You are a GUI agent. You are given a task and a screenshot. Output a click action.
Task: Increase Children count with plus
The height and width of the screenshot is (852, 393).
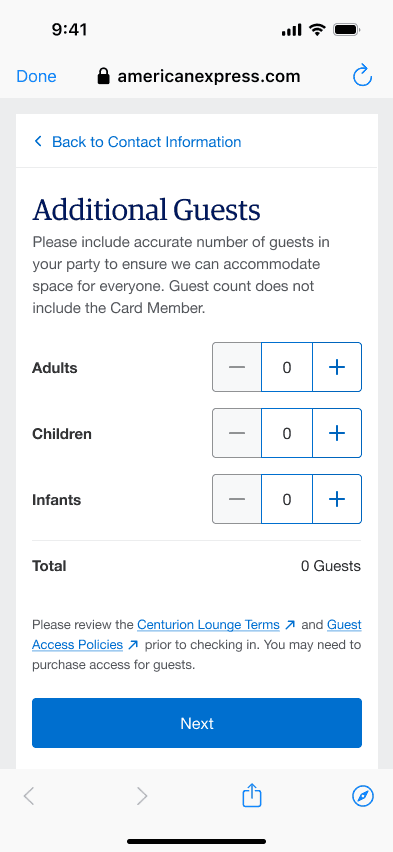(x=337, y=433)
